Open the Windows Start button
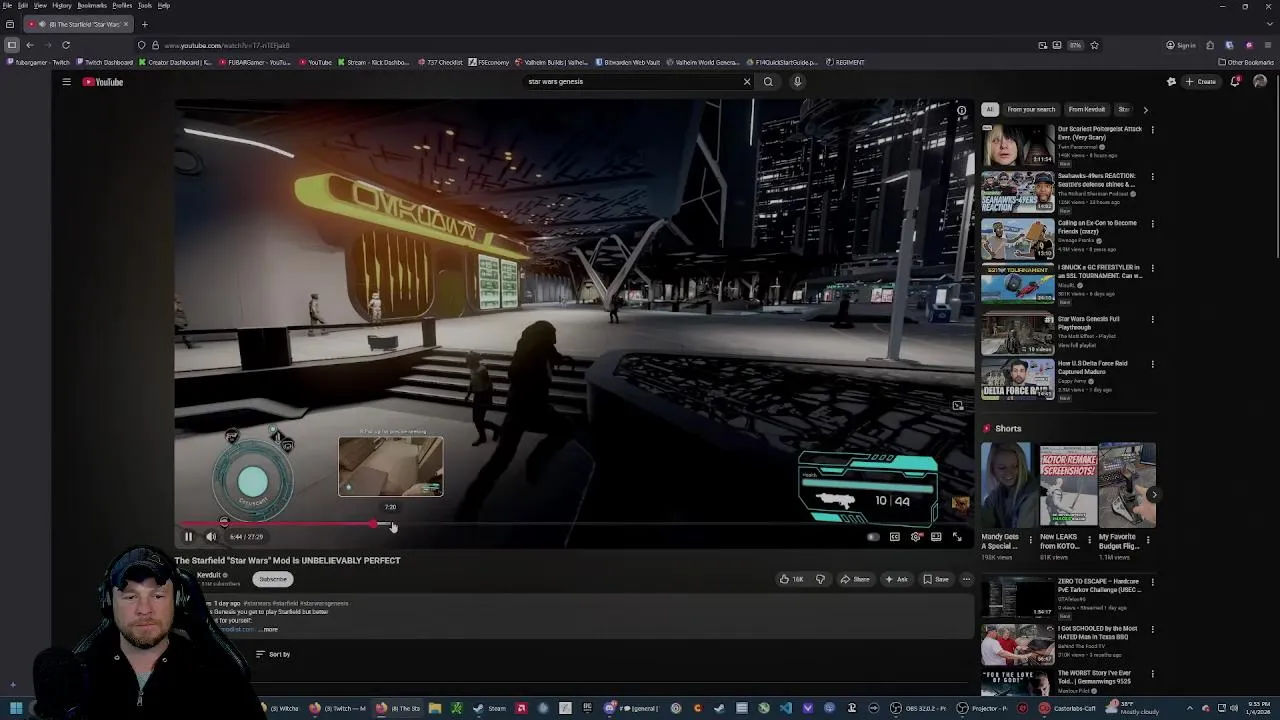 tap(16, 709)
